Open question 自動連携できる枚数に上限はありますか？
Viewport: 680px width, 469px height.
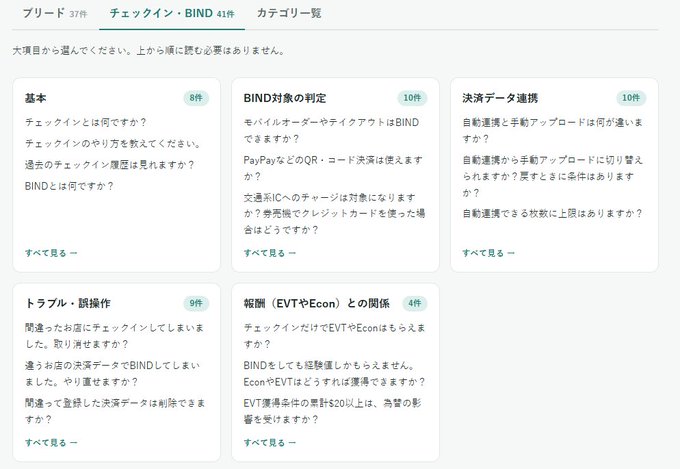(552, 213)
